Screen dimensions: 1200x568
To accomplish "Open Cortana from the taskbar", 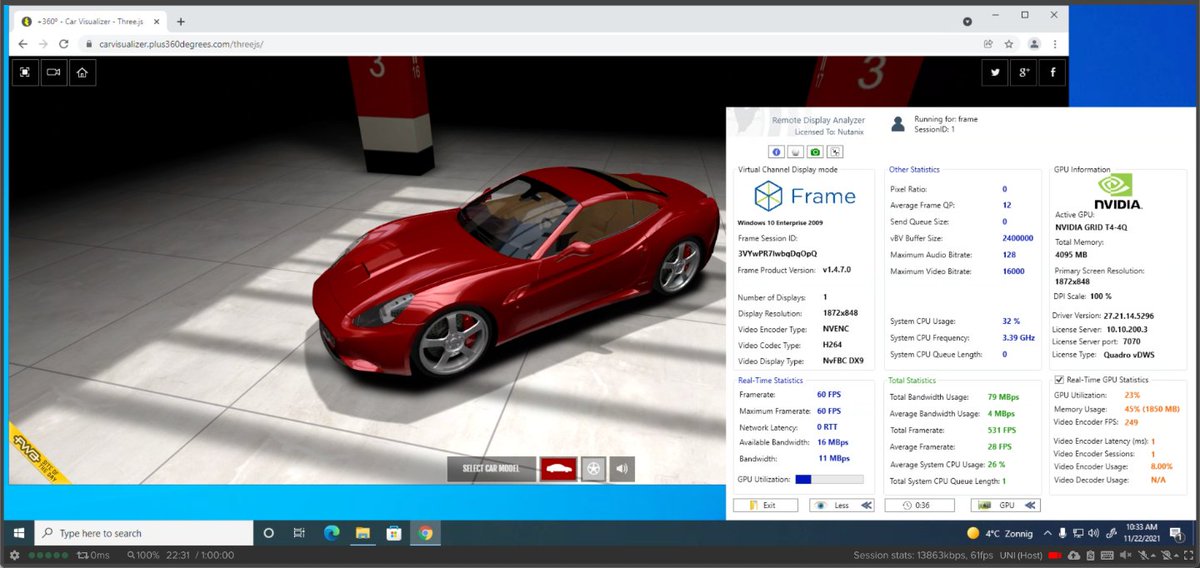I will [x=268, y=533].
